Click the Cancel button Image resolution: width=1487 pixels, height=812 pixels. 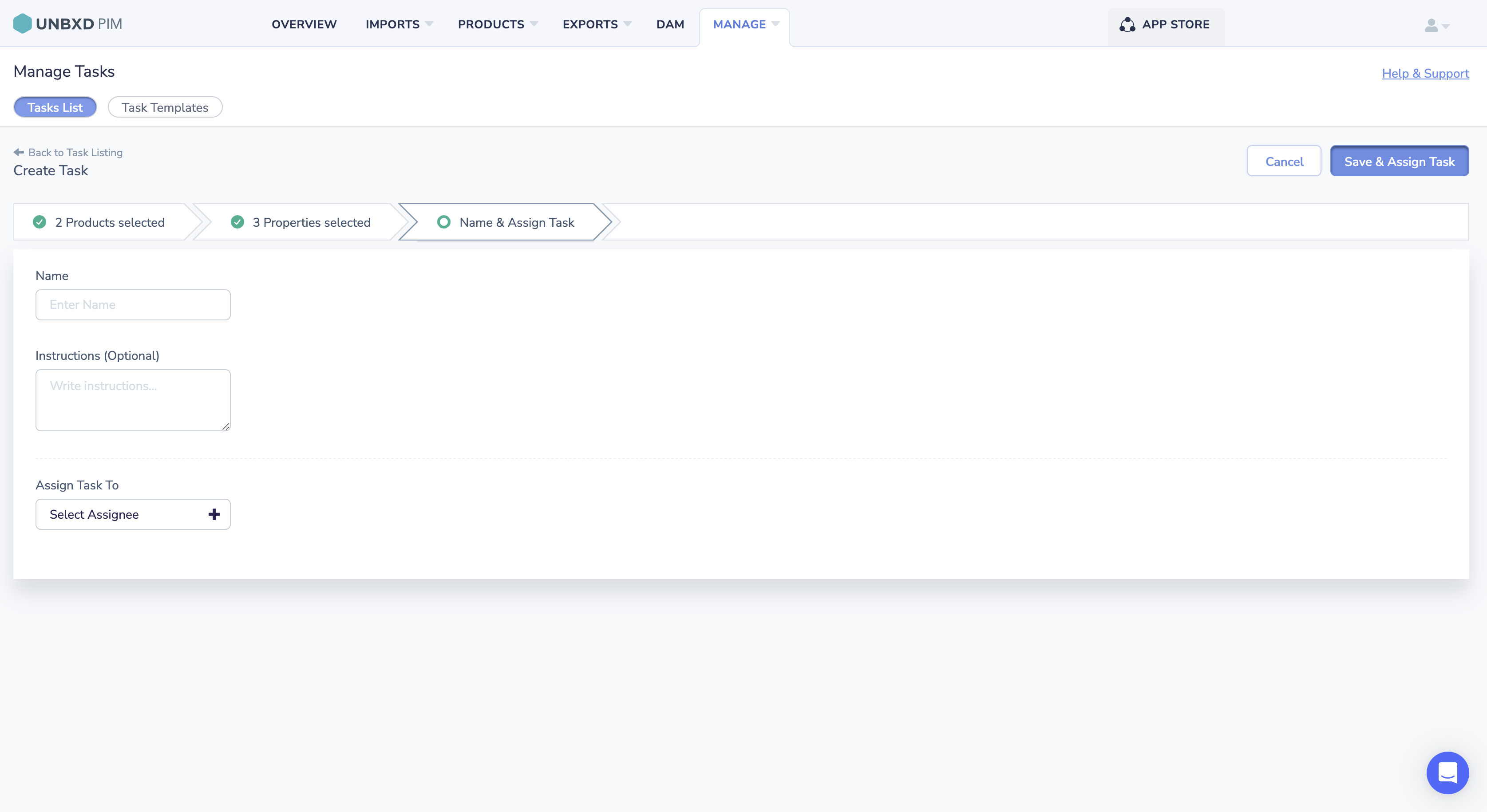coord(1284,162)
